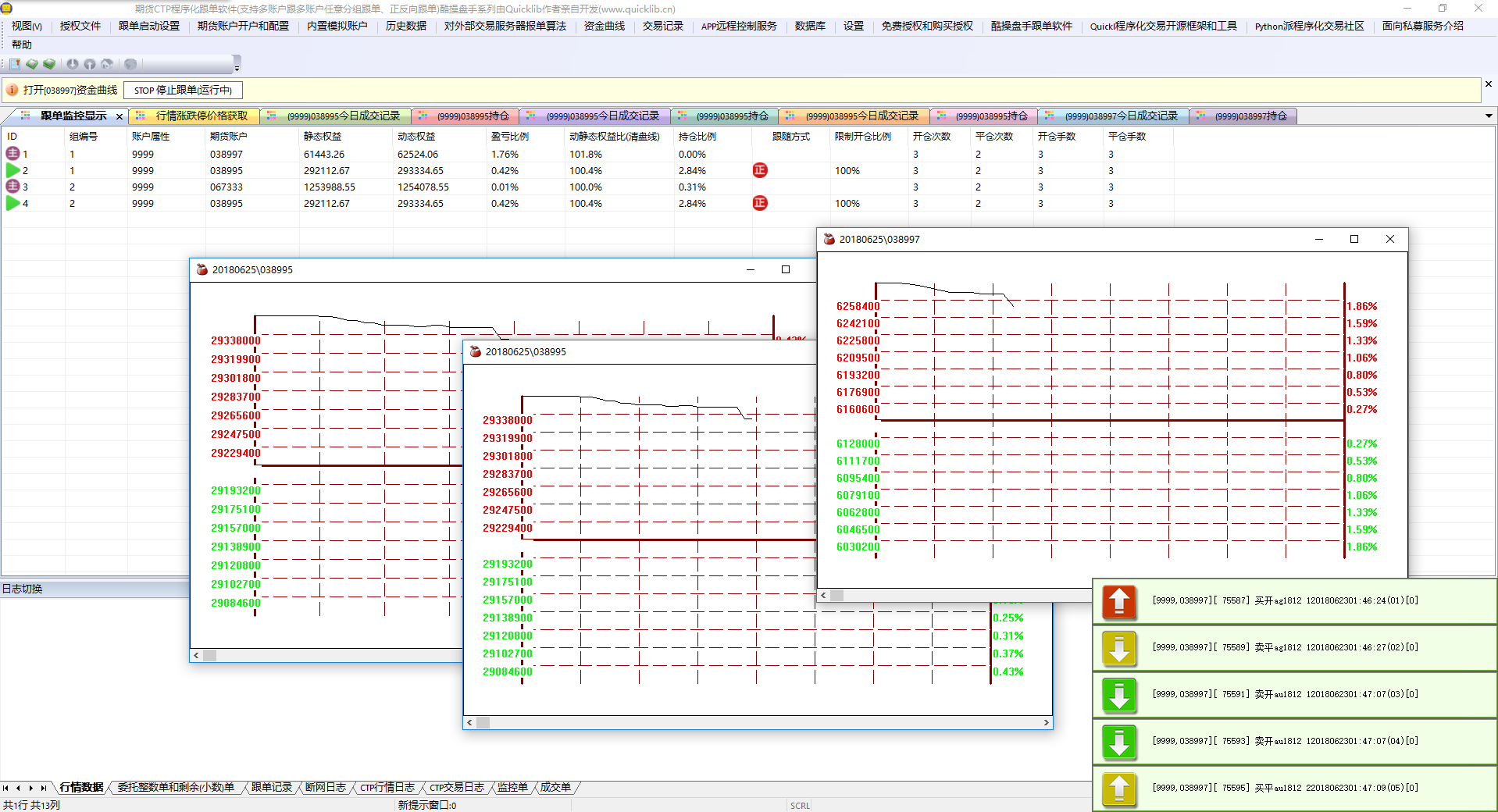Close the yellow notification bar

pos(1489,84)
